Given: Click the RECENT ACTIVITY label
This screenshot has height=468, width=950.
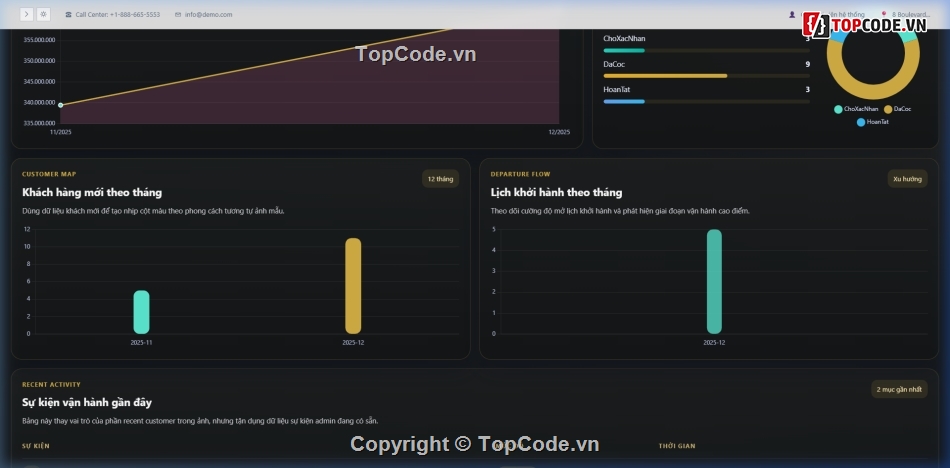Looking at the screenshot, I should coord(51,384).
